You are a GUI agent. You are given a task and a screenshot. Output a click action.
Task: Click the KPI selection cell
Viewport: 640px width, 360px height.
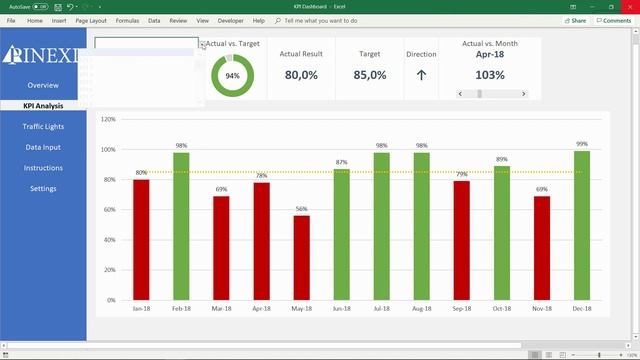point(147,43)
